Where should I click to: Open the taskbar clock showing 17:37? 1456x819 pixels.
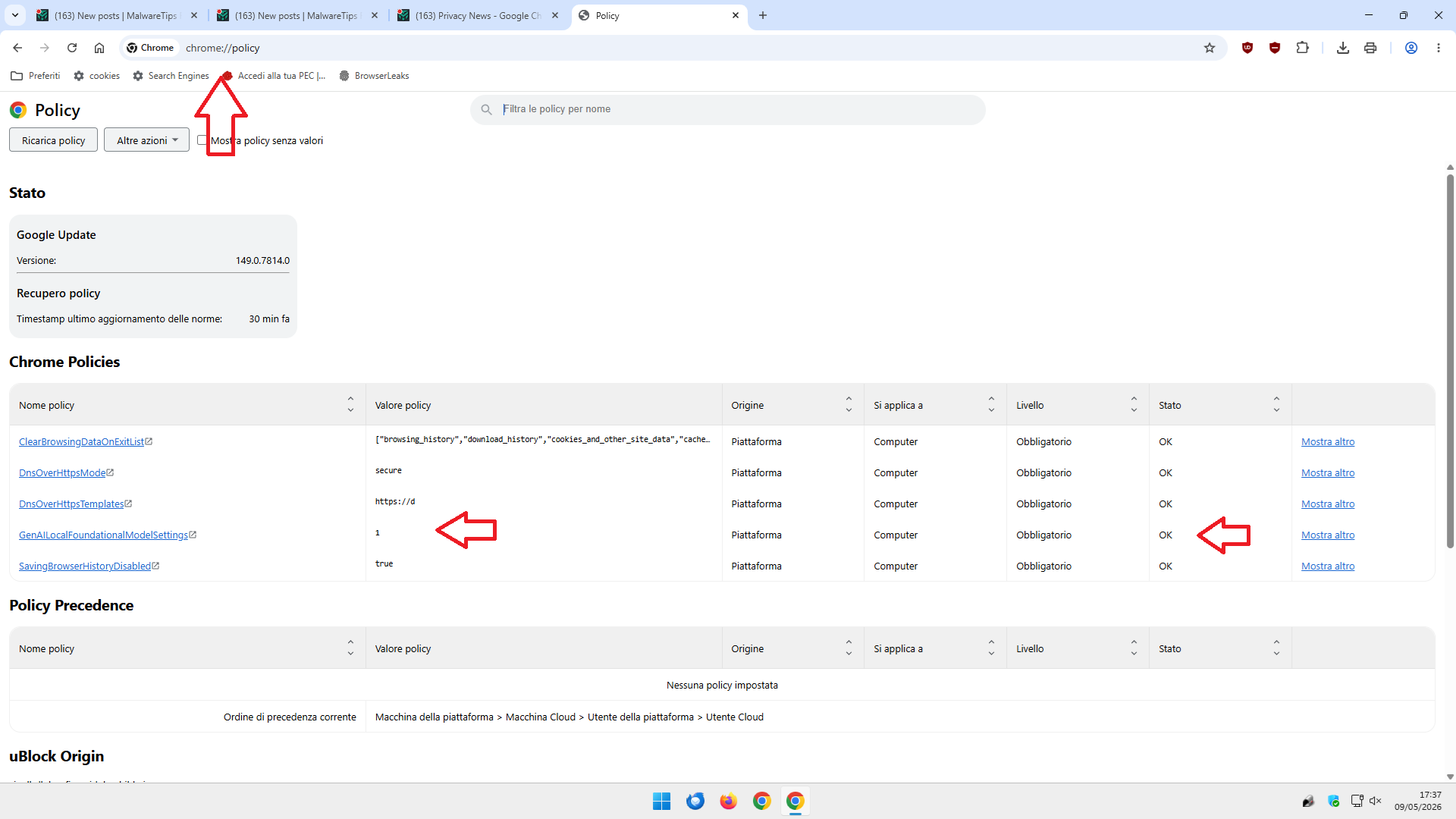[1417, 801]
